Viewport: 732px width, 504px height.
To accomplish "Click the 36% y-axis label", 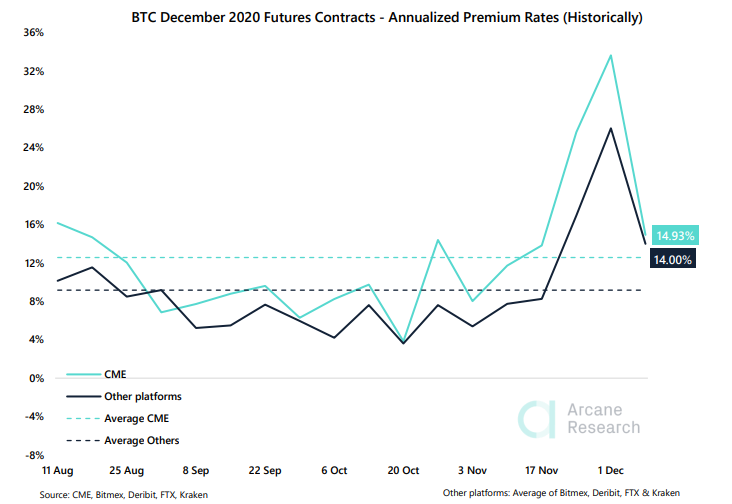I will (32, 33).
